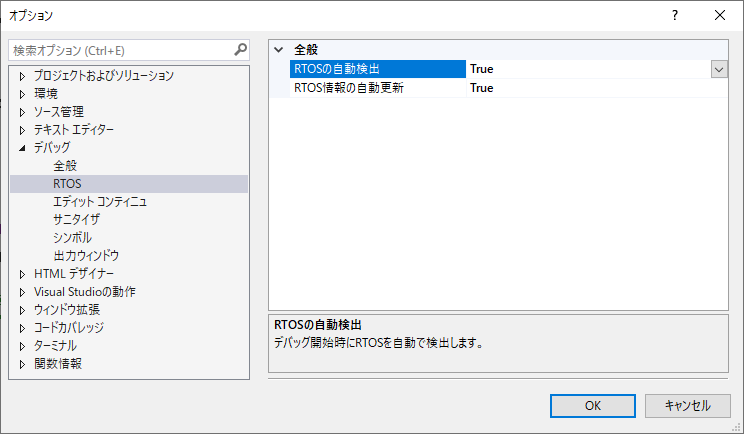Select シンボル in the options tree
This screenshot has height=434, width=744.
click(72, 238)
